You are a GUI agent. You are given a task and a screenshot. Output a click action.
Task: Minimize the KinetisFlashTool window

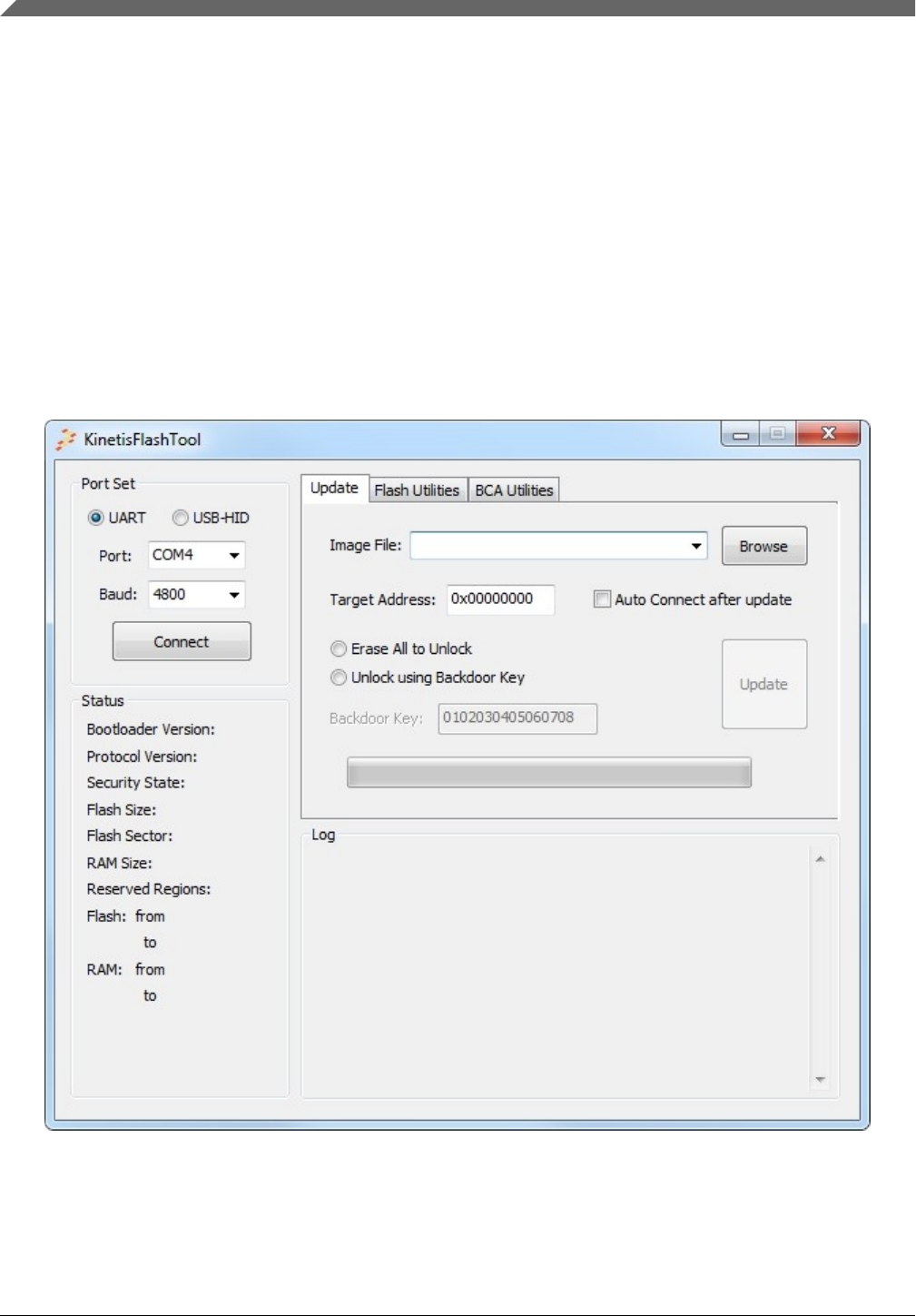[x=741, y=434]
